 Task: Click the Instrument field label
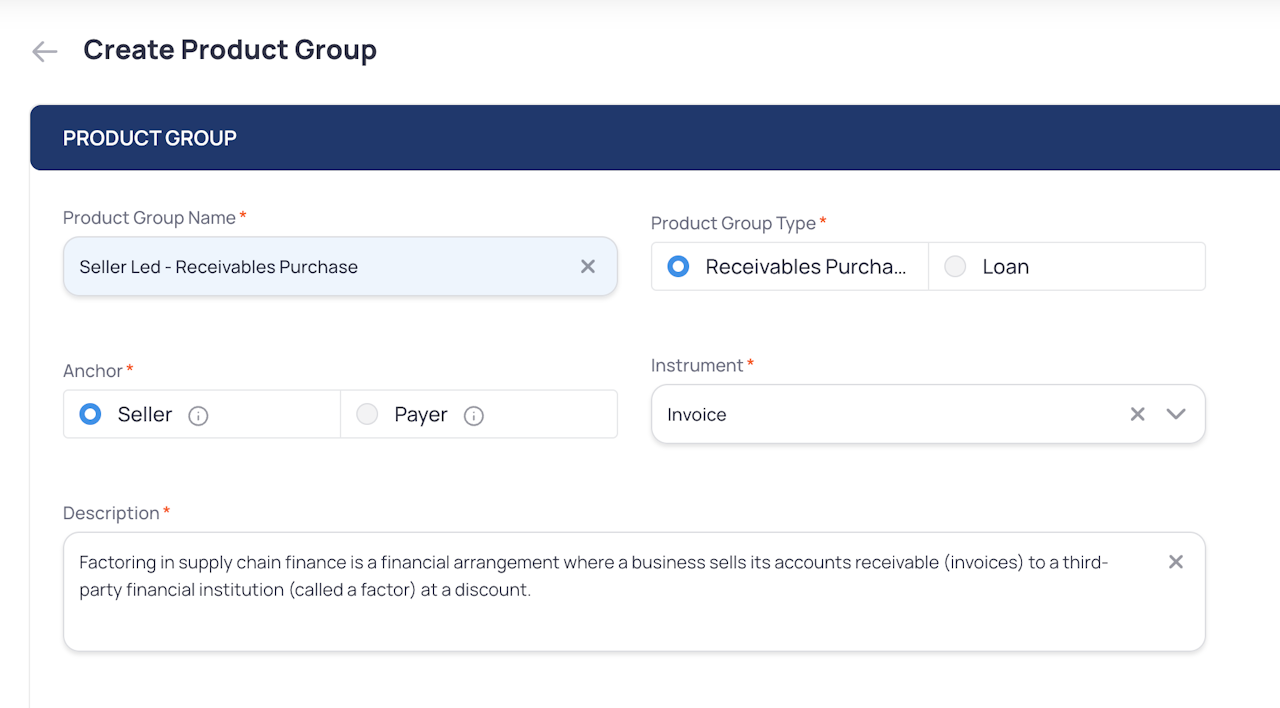click(697, 366)
